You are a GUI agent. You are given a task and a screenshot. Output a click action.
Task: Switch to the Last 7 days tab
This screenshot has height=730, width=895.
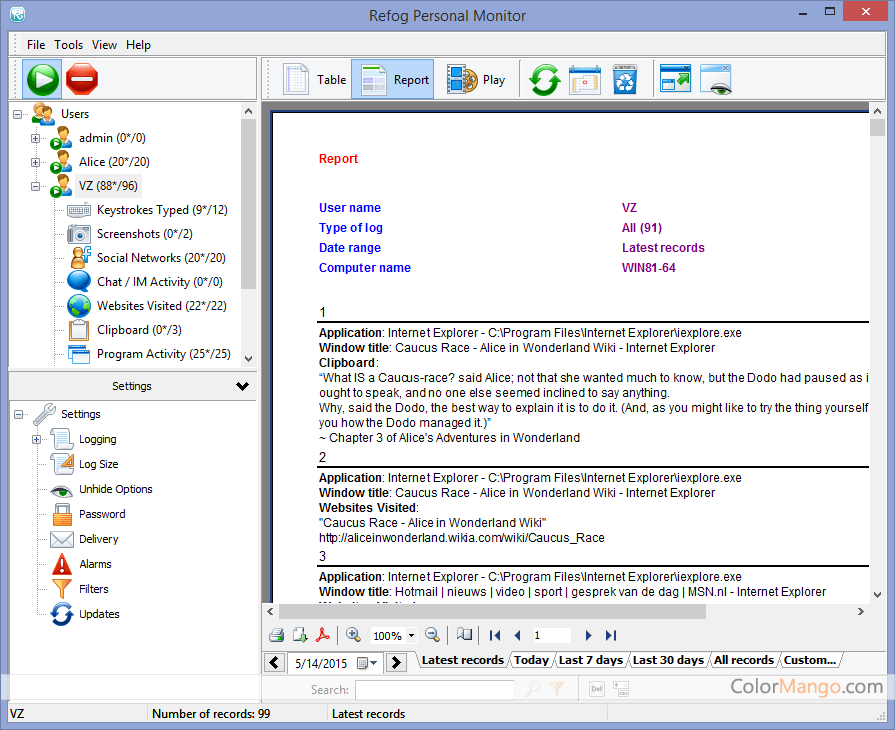click(x=590, y=660)
